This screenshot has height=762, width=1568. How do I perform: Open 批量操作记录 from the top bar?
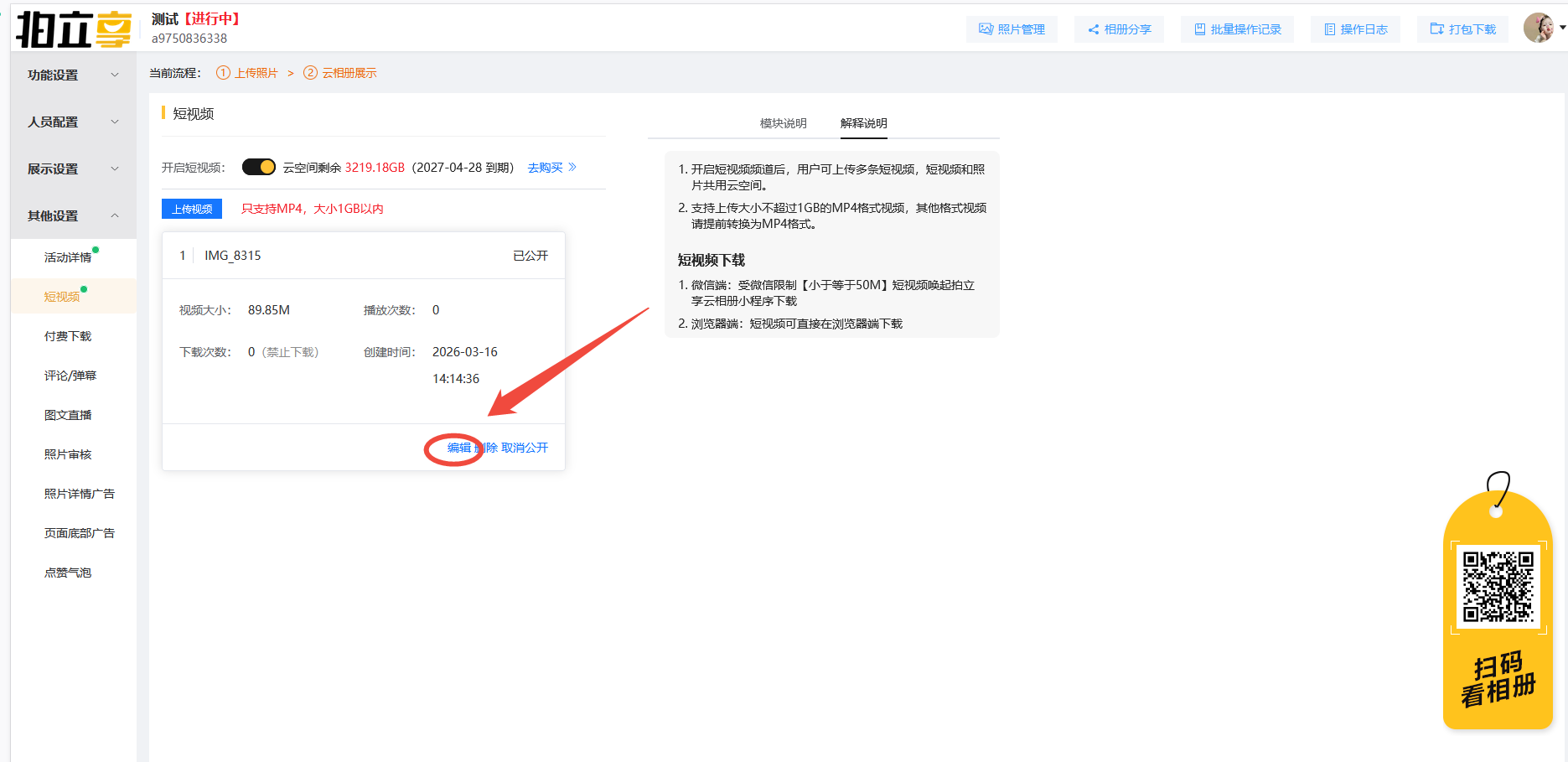pos(1200,28)
